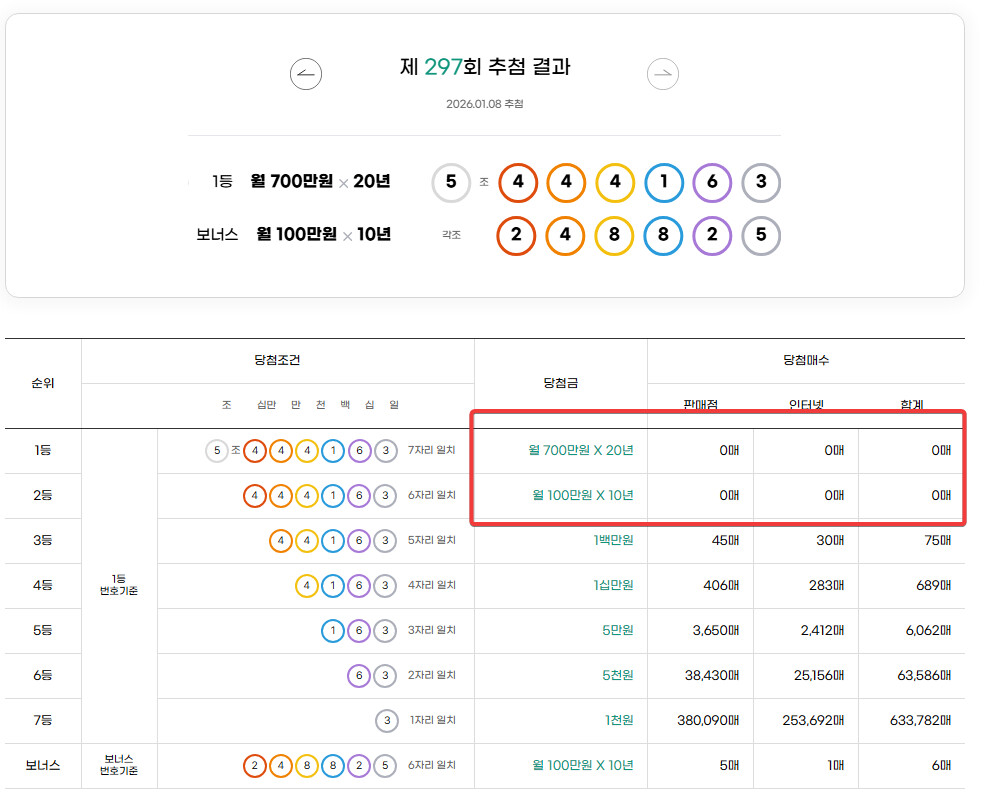Click large blue 1 ball in 1등 result

pyautogui.click(x=664, y=183)
